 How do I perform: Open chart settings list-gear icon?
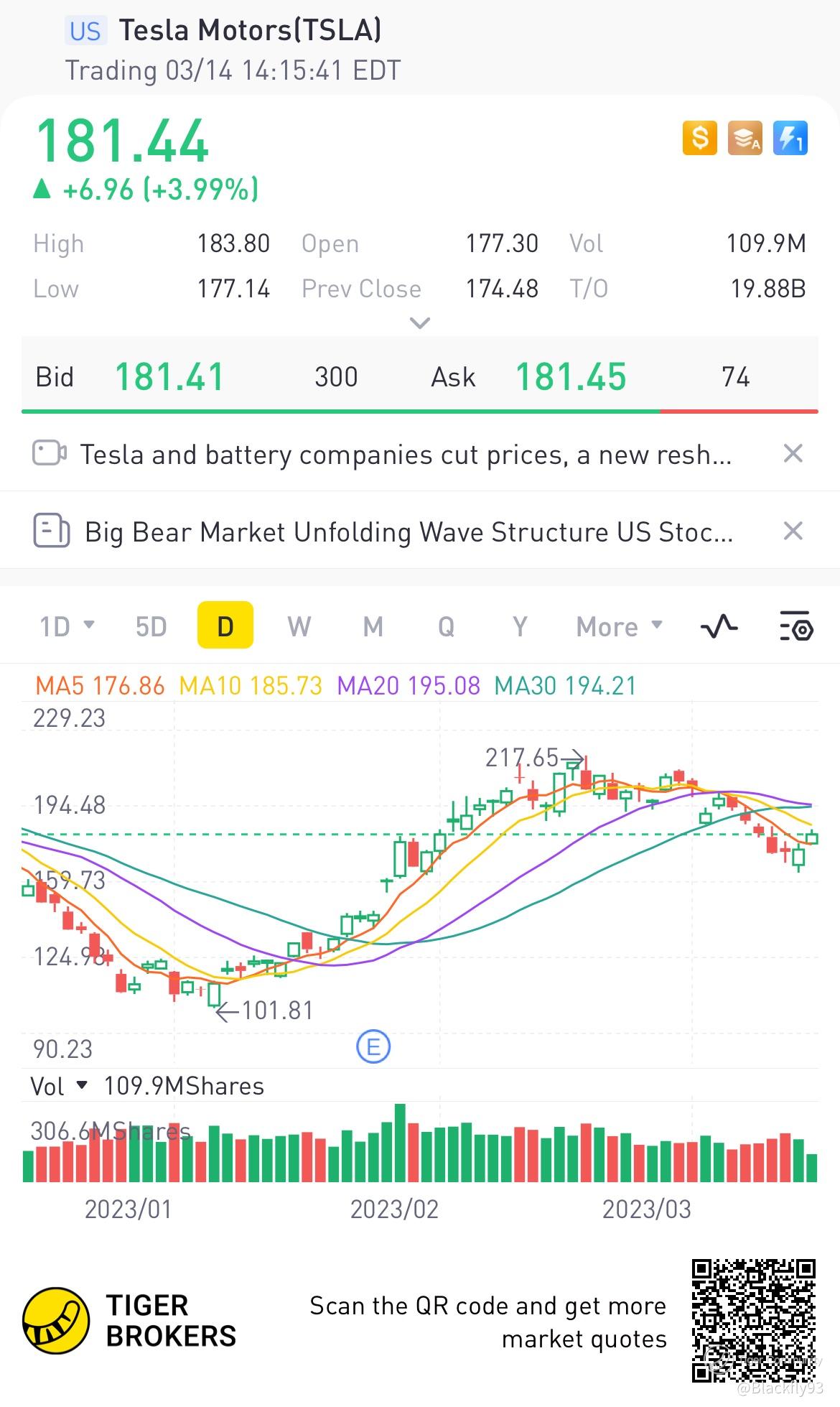(795, 626)
